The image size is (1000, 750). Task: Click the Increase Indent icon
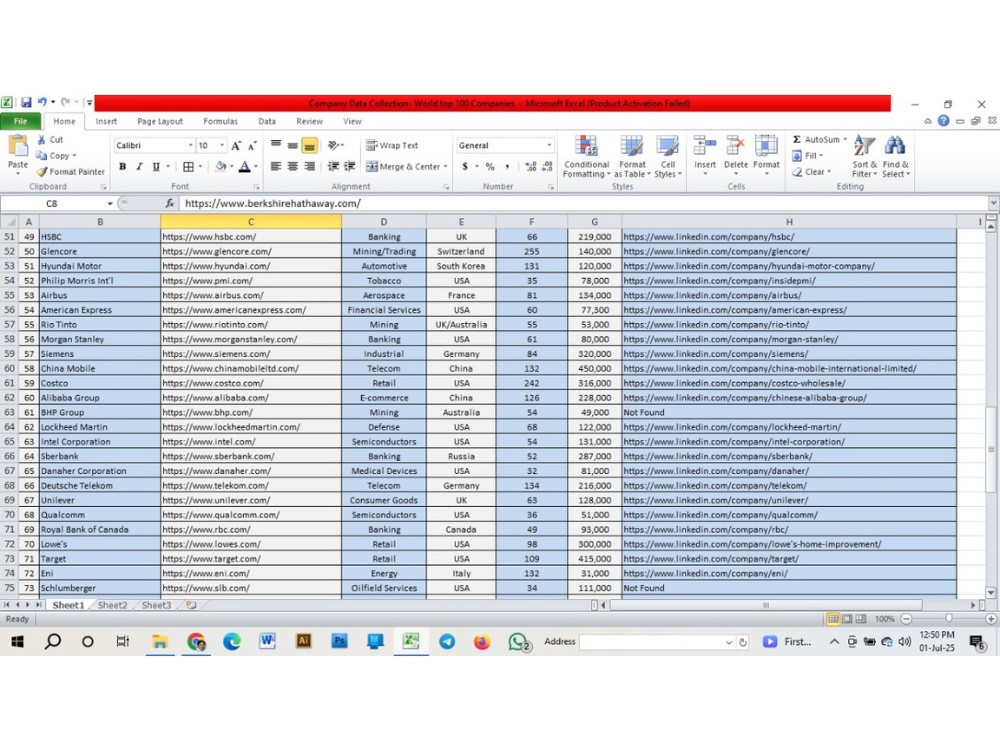point(349,166)
